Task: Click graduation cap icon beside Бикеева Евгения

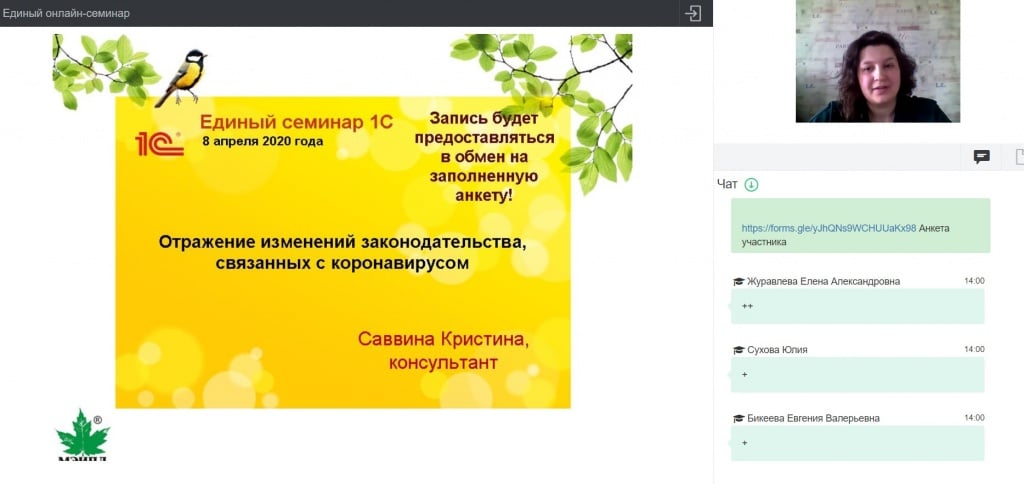Action: point(739,419)
